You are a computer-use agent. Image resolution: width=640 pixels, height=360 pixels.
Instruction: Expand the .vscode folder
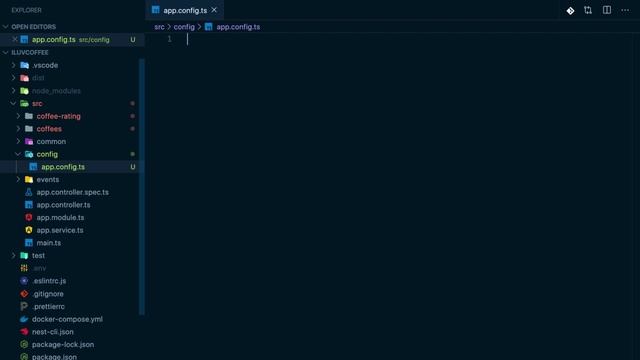point(13,65)
